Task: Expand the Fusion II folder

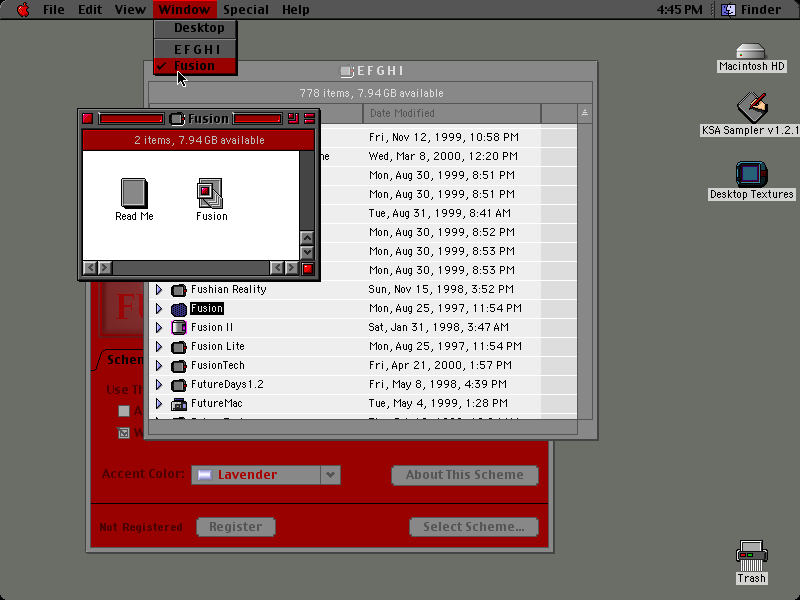Action: pyautogui.click(x=159, y=328)
